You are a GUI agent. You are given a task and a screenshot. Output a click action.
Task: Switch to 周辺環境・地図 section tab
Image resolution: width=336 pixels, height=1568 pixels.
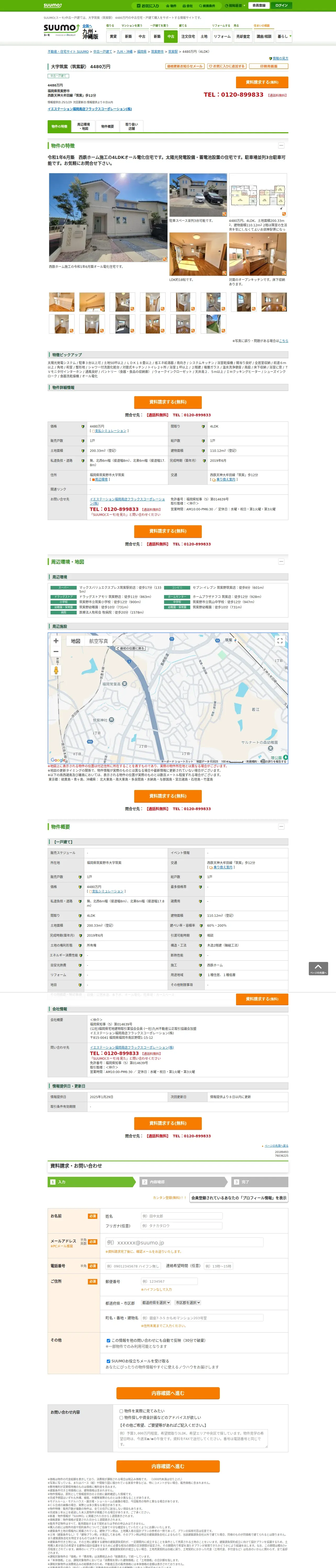[x=83, y=126]
